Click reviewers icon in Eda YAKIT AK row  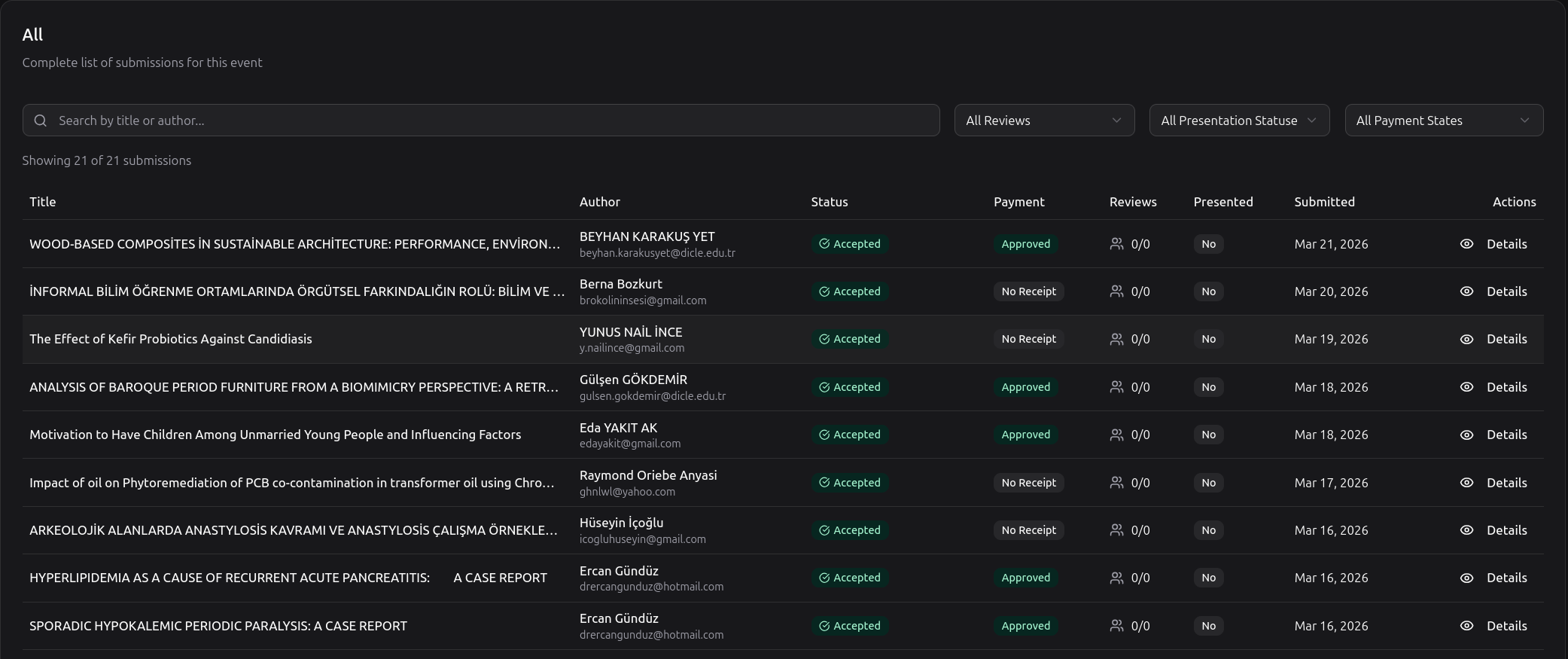pyautogui.click(x=1116, y=435)
